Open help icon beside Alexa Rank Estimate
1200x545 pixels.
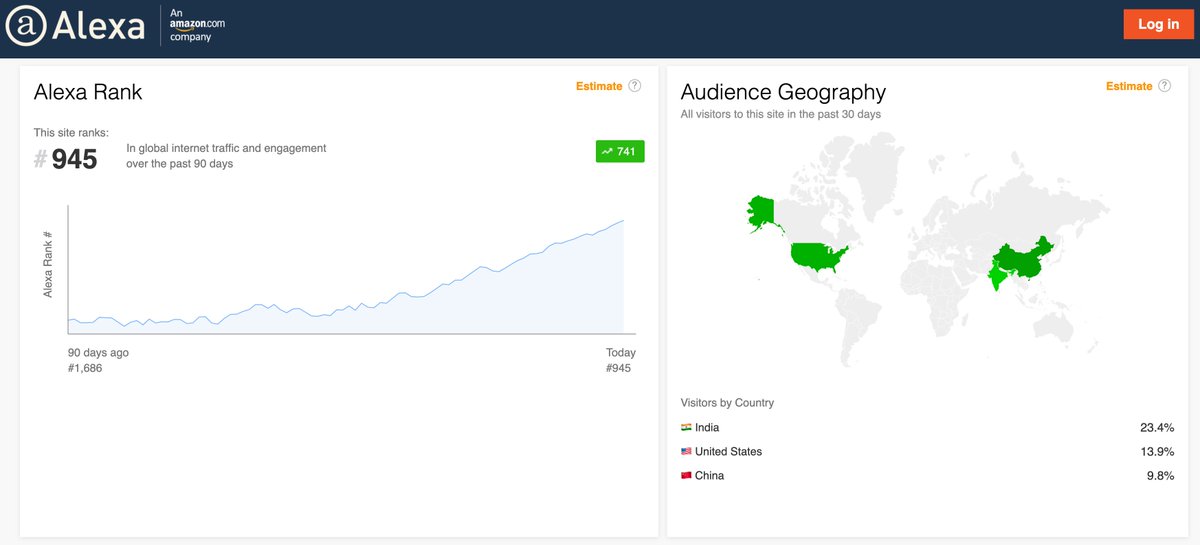[x=634, y=86]
